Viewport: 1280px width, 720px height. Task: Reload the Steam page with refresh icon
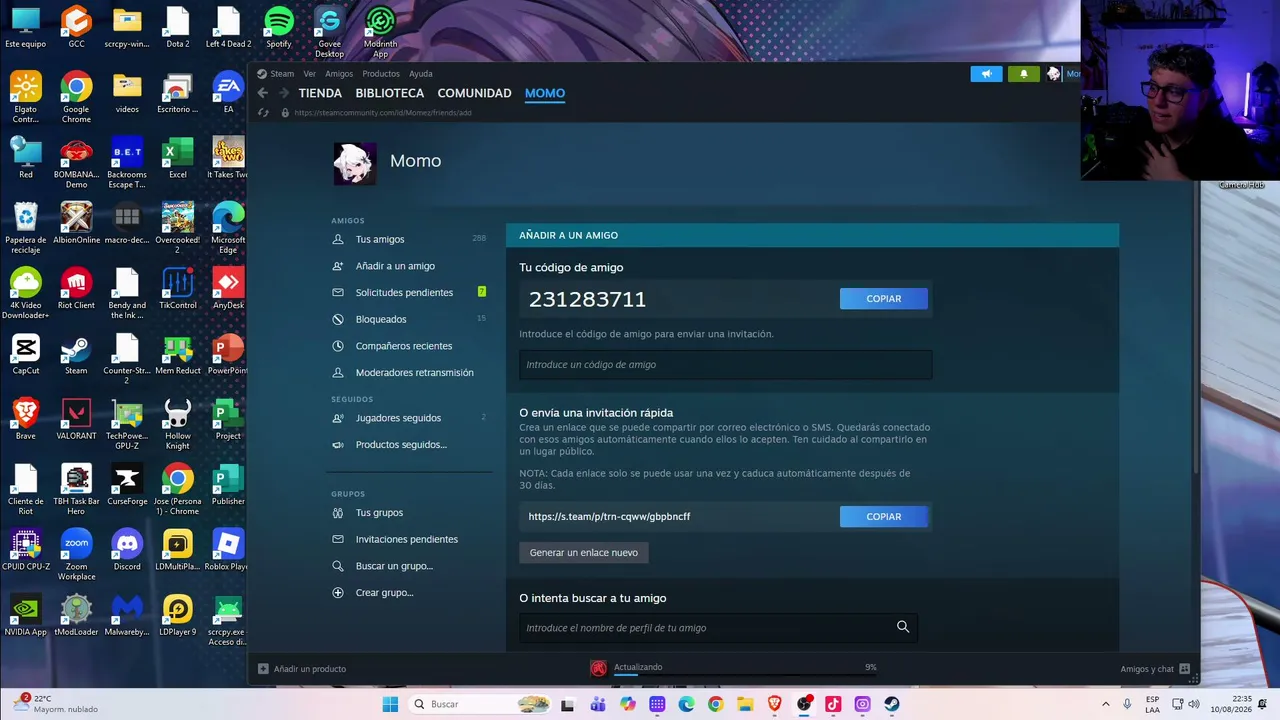point(263,113)
